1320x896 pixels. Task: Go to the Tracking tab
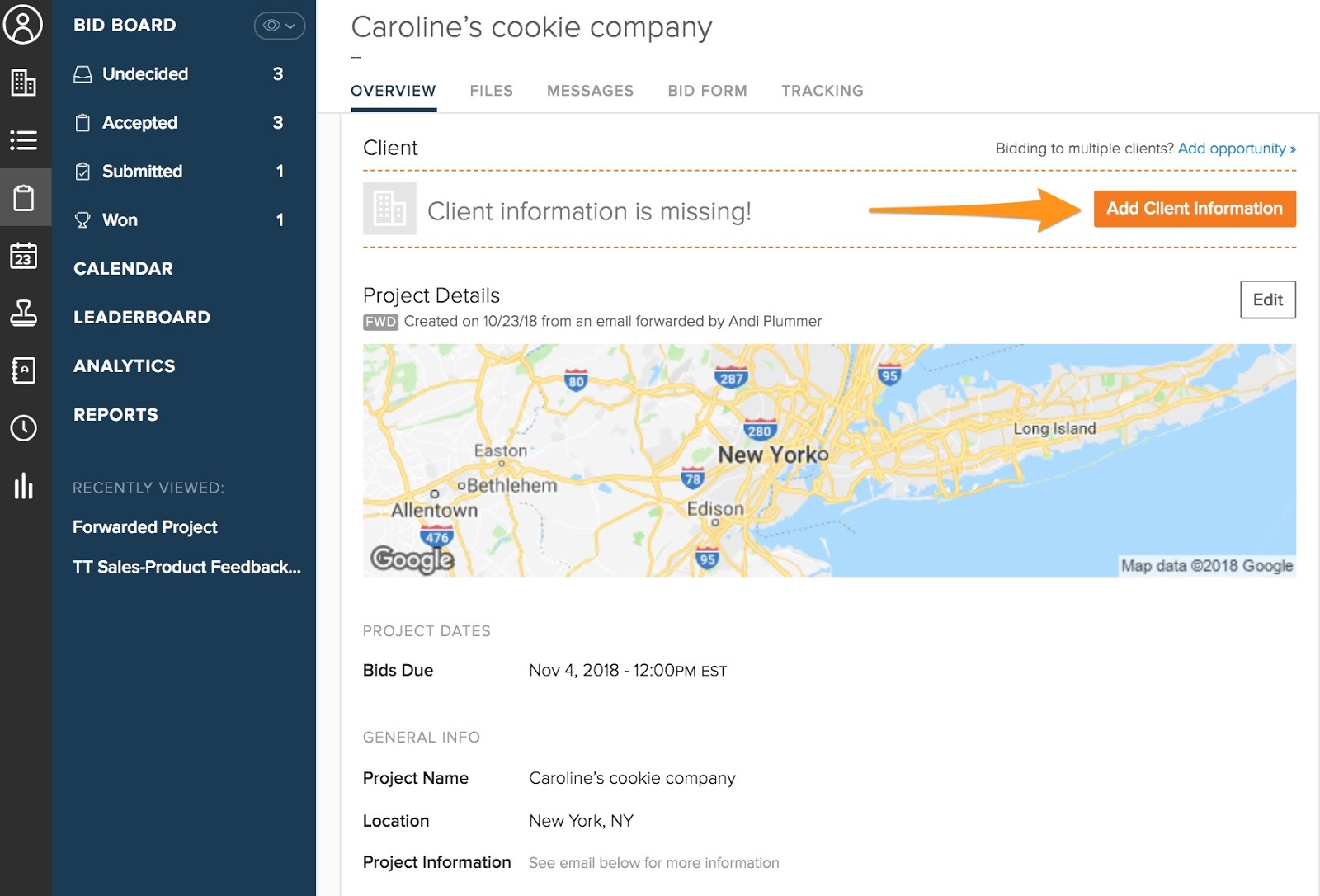(x=822, y=91)
